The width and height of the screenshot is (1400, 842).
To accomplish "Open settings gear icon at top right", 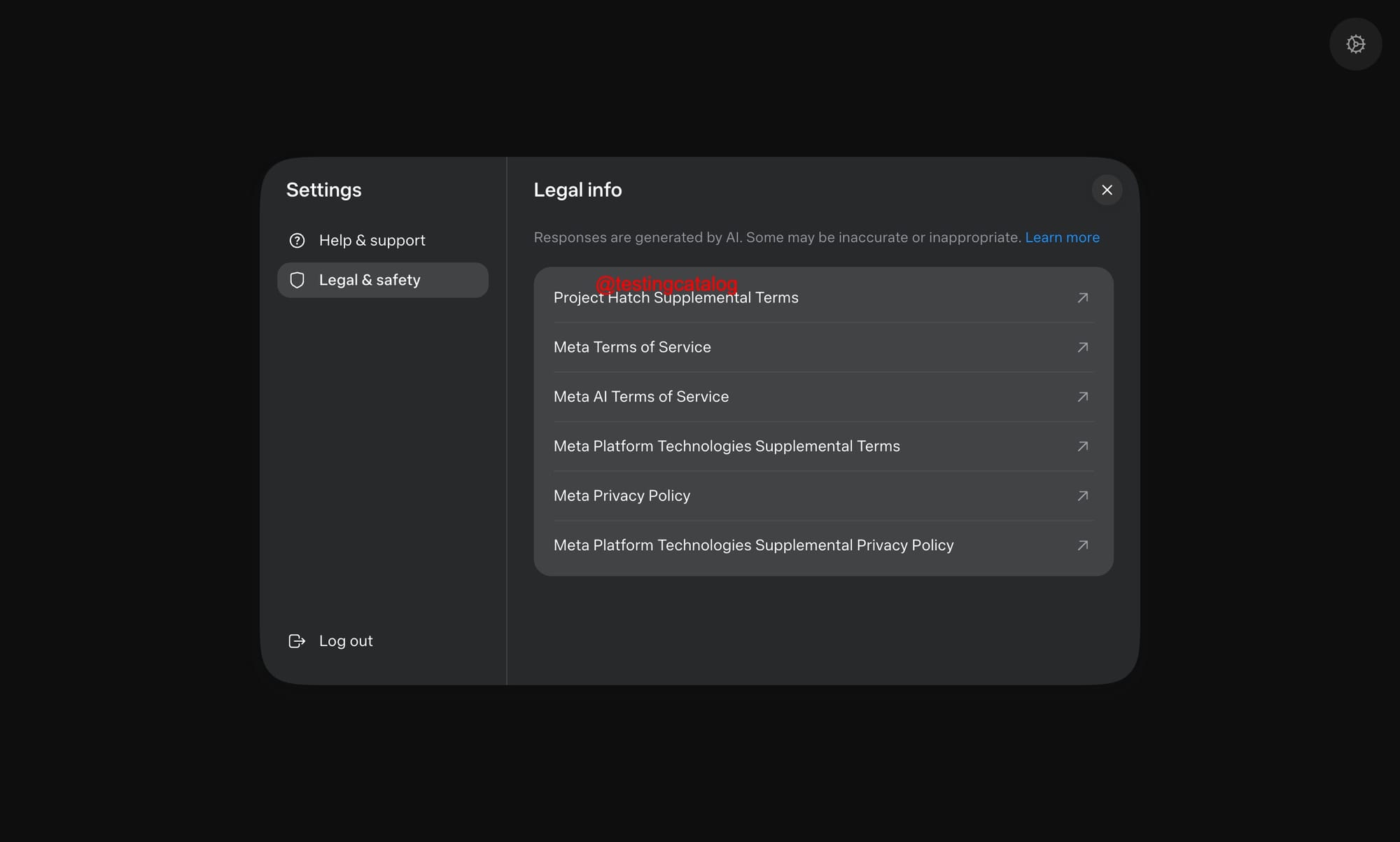I will click(1355, 44).
